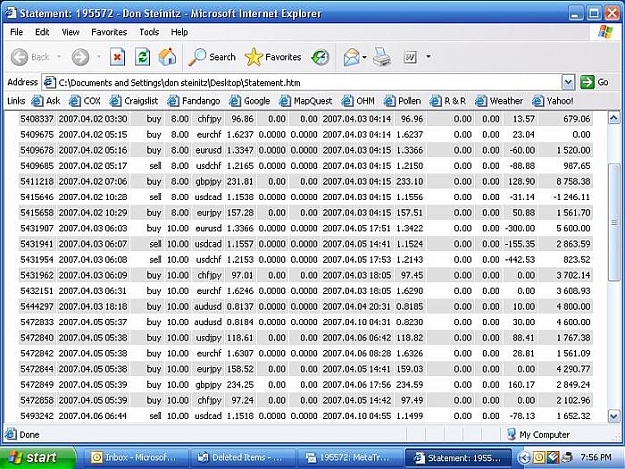Switch to 195572: MetaTrader taskbar button

pyautogui.click(x=349, y=457)
